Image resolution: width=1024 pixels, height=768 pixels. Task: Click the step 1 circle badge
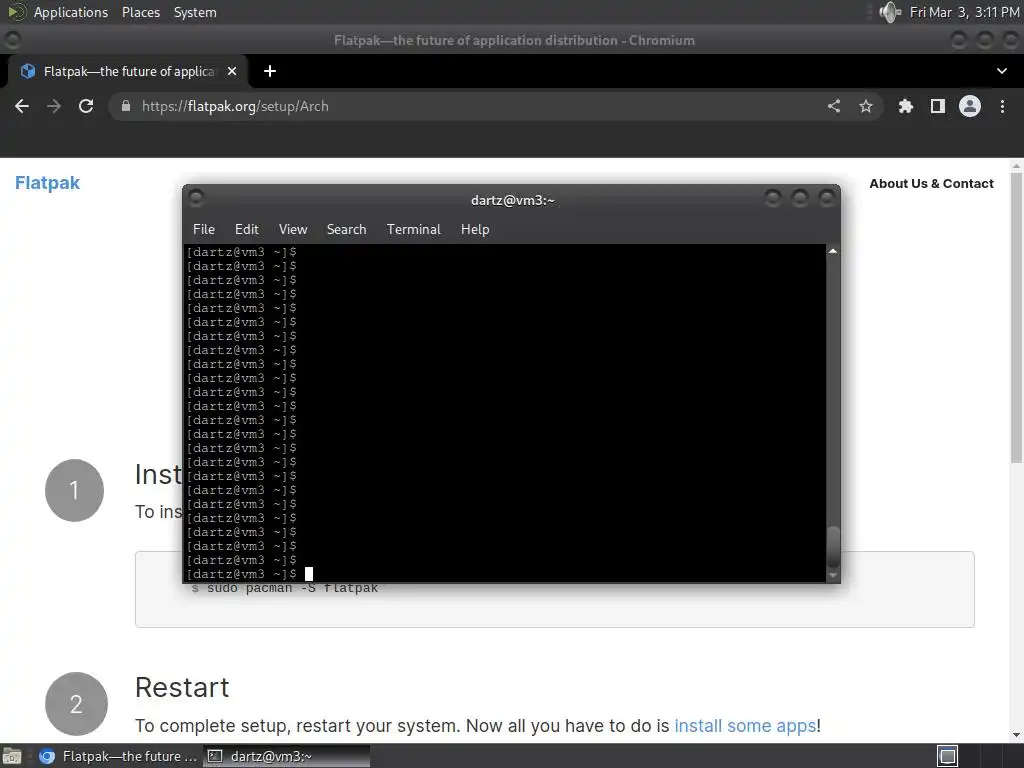(x=74, y=490)
